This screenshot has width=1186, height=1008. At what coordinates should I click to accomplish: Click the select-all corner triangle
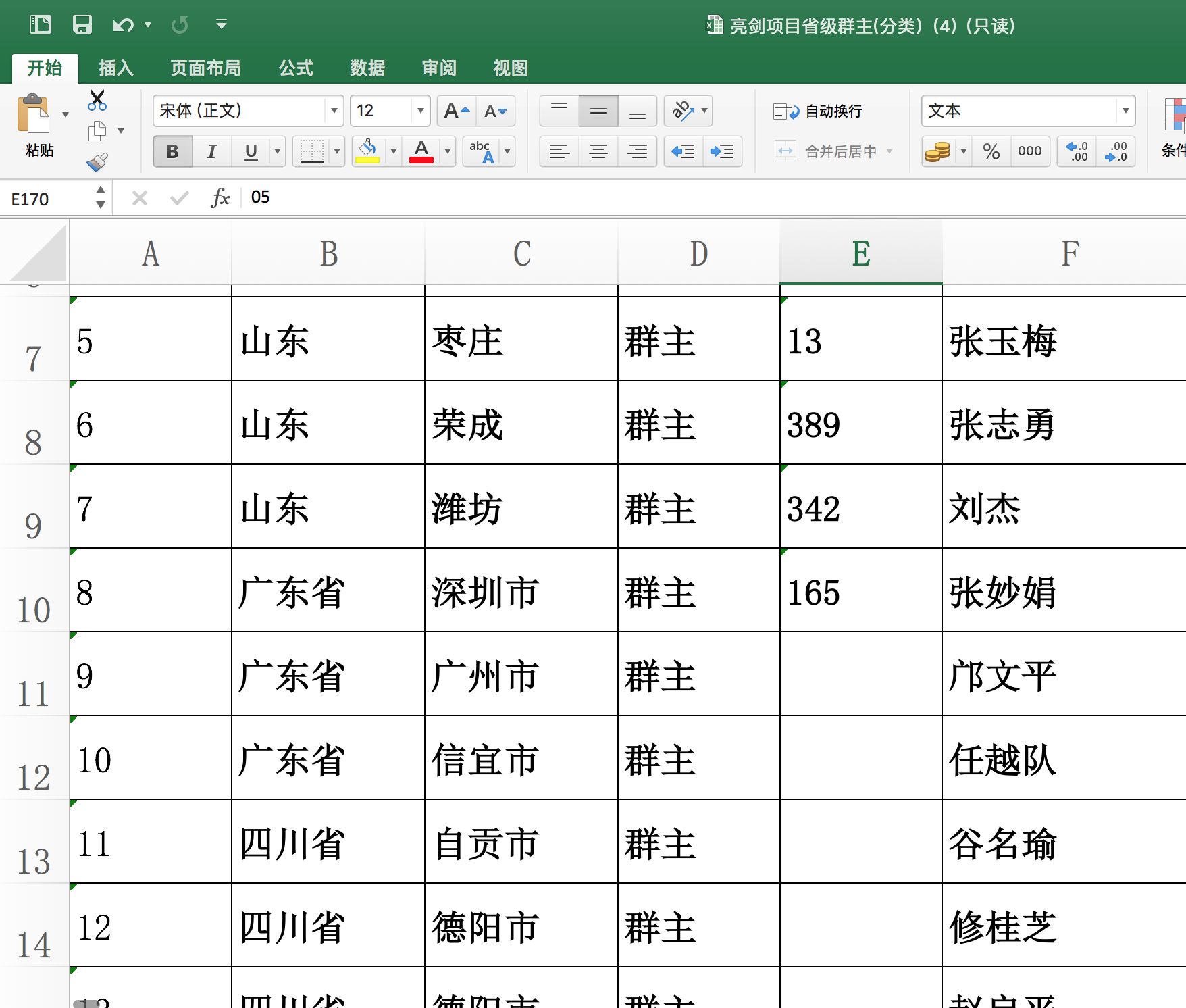tap(36, 253)
